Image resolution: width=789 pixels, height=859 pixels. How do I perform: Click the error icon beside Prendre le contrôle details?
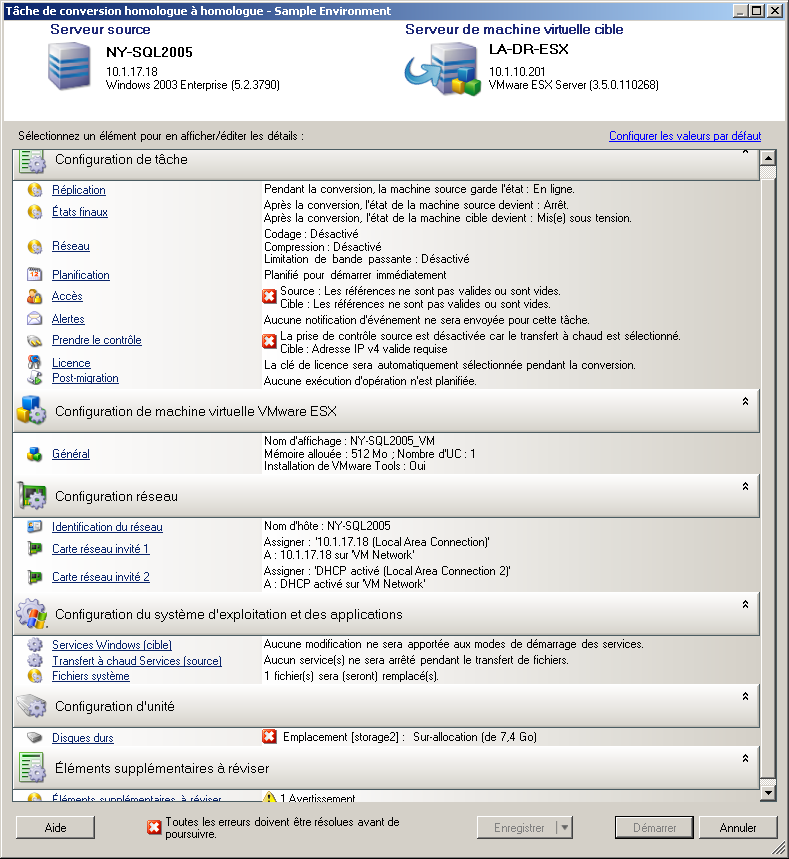(x=269, y=342)
